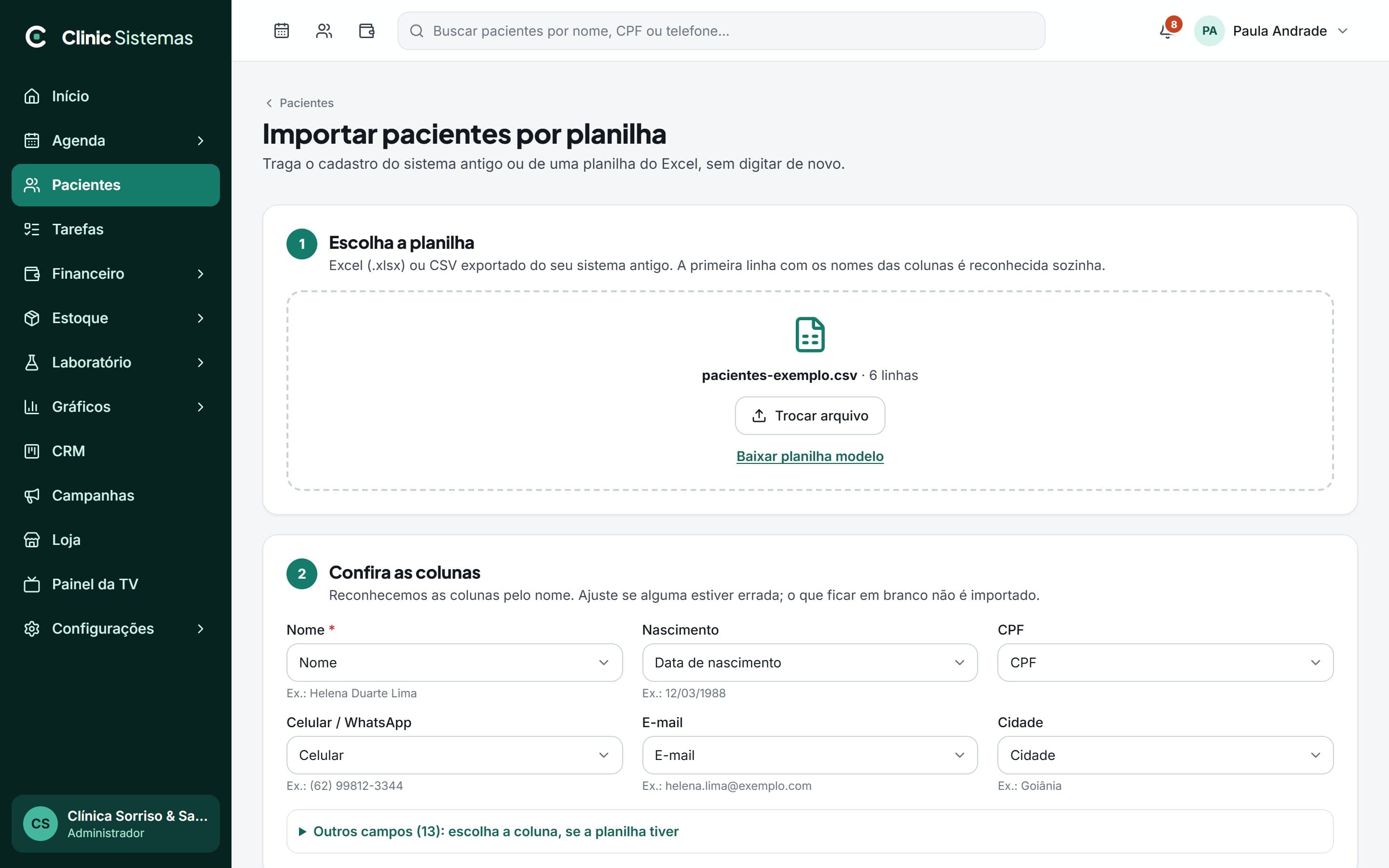Viewport: 1389px width, 868px height.
Task: Click the Financeiro wallet icon in sidebar
Action: tap(32, 273)
